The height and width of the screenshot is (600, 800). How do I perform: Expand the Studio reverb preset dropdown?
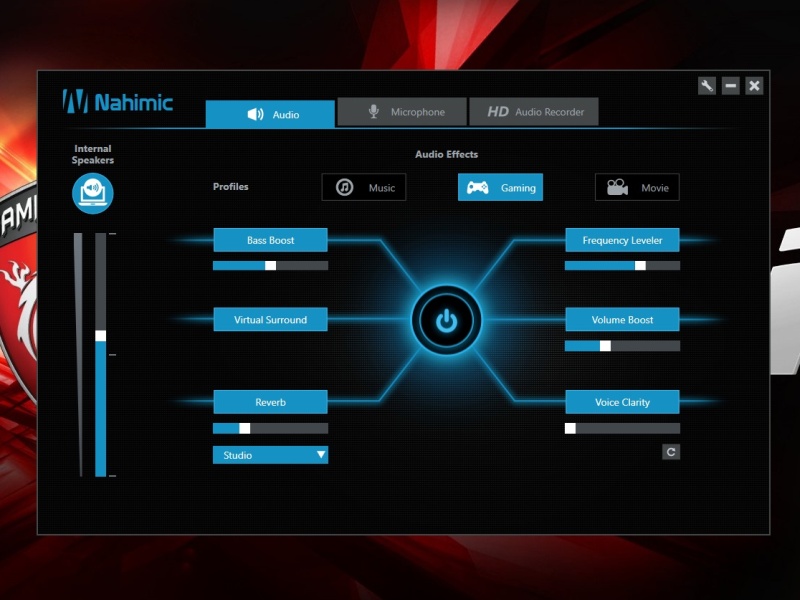point(270,455)
